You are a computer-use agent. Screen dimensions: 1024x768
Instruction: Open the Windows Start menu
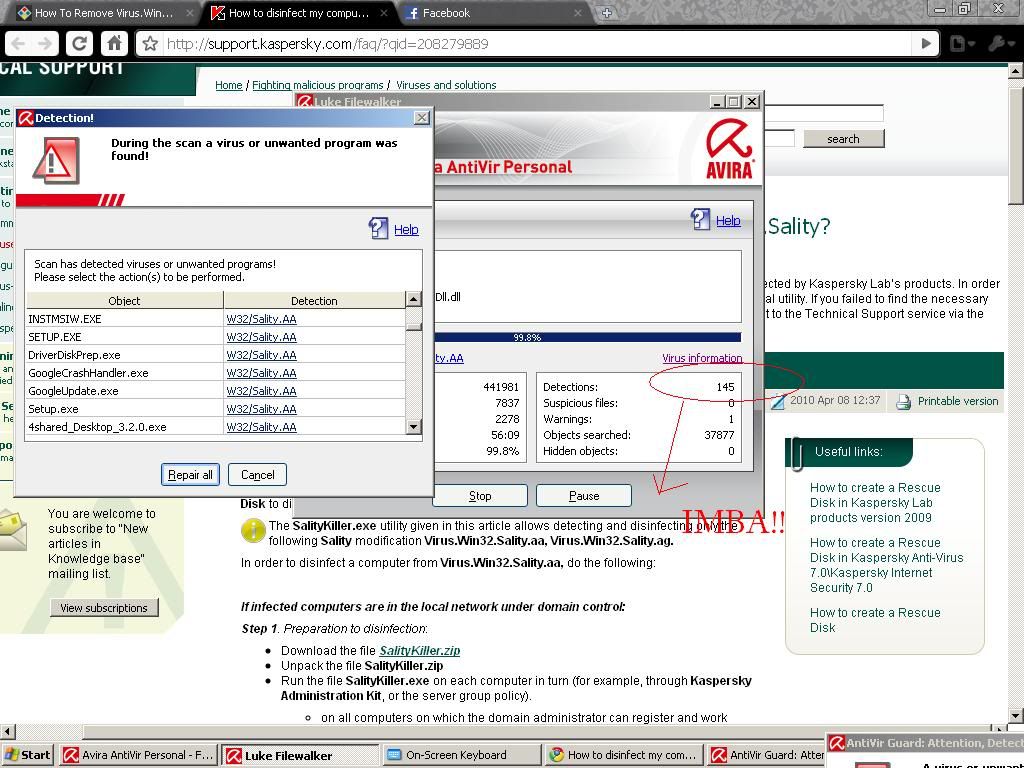(28, 755)
